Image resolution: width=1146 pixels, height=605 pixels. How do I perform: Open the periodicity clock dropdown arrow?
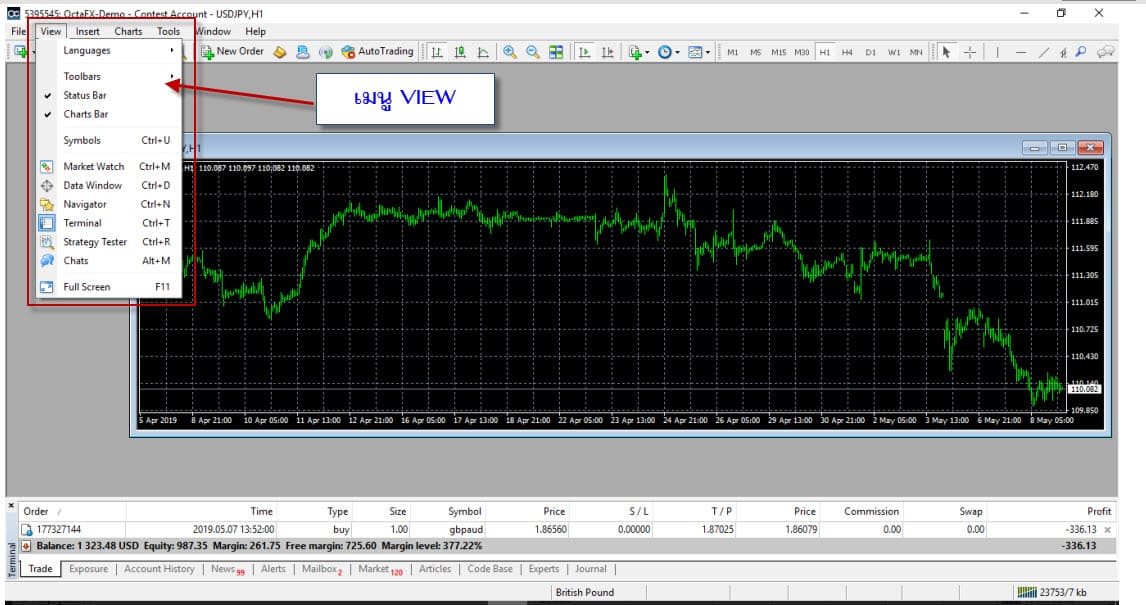[677, 52]
